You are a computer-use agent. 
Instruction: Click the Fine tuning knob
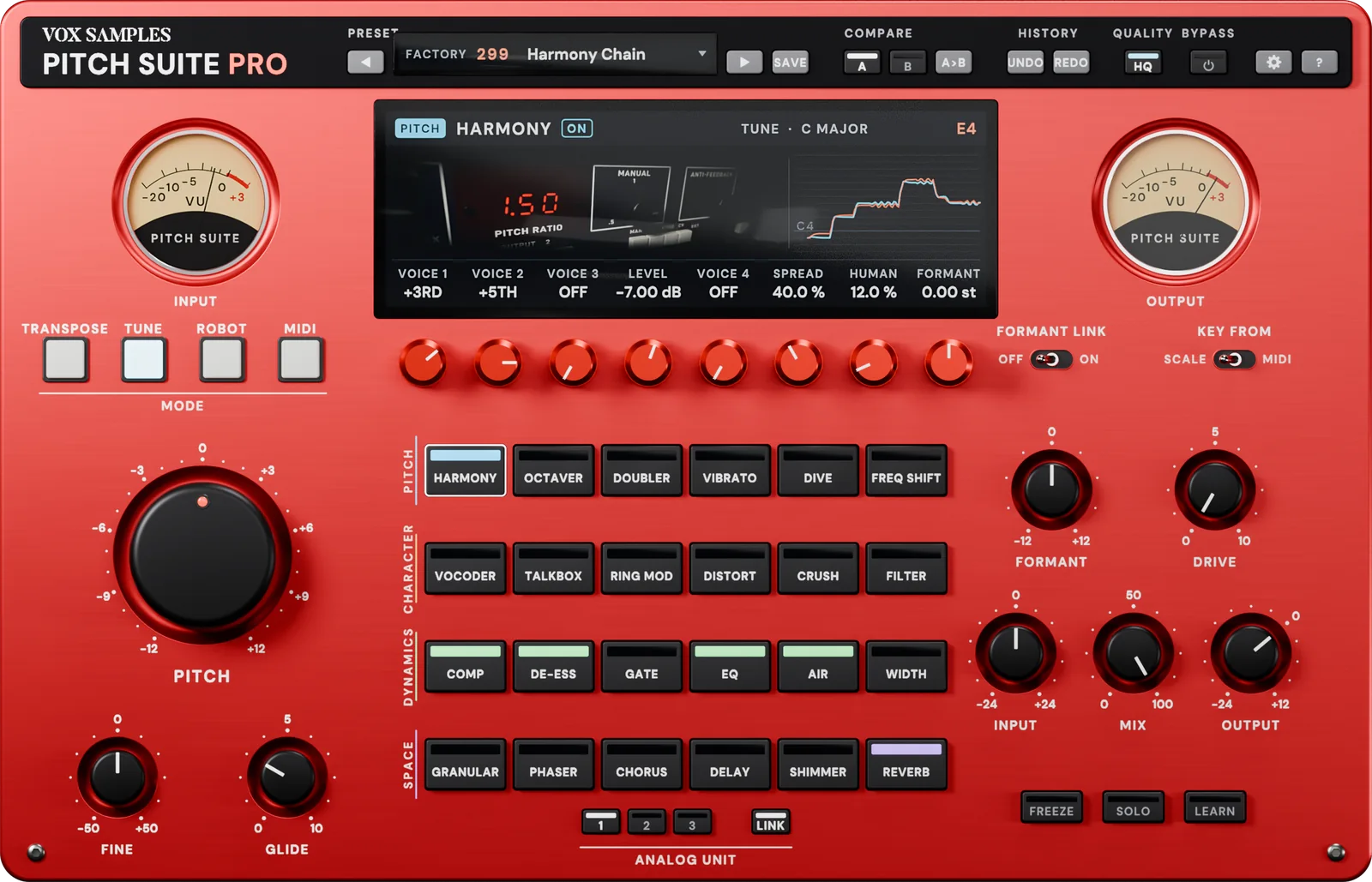tap(117, 777)
